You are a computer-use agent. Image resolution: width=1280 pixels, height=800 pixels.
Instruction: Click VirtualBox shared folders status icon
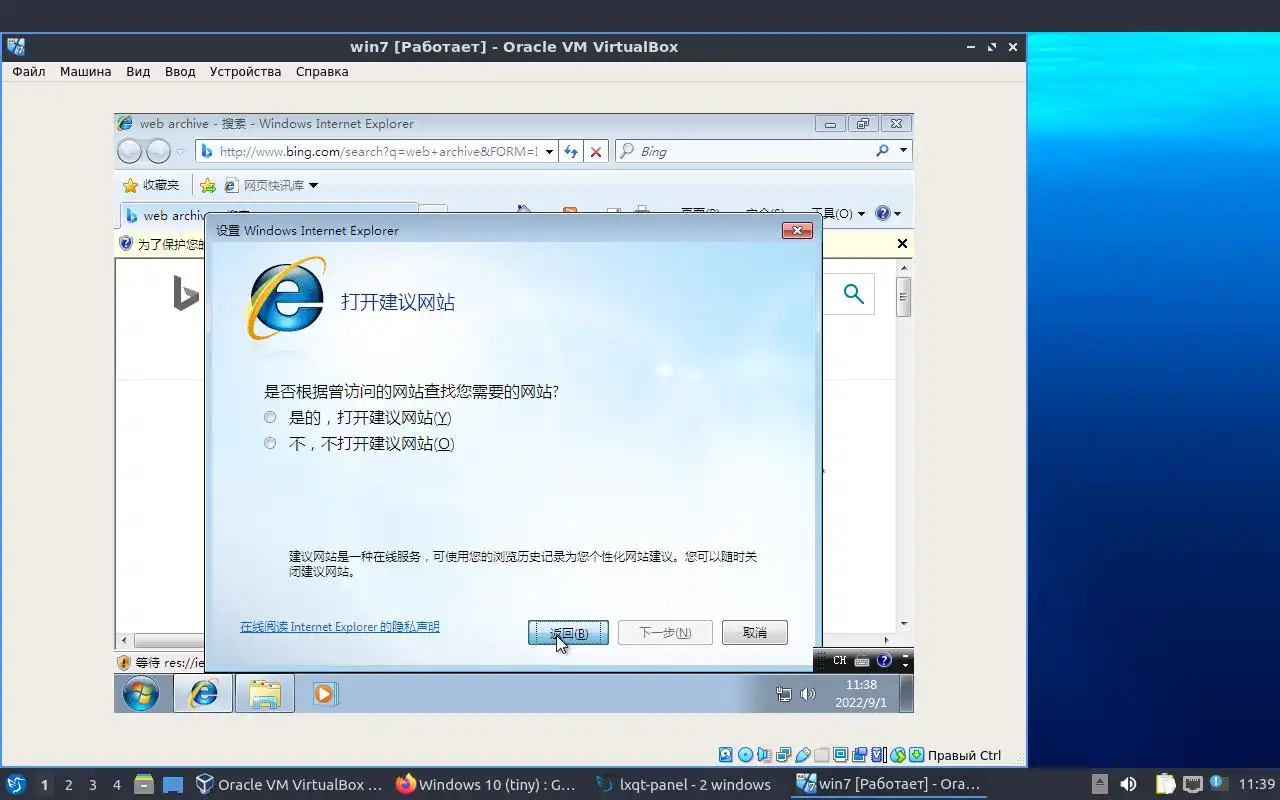822,755
